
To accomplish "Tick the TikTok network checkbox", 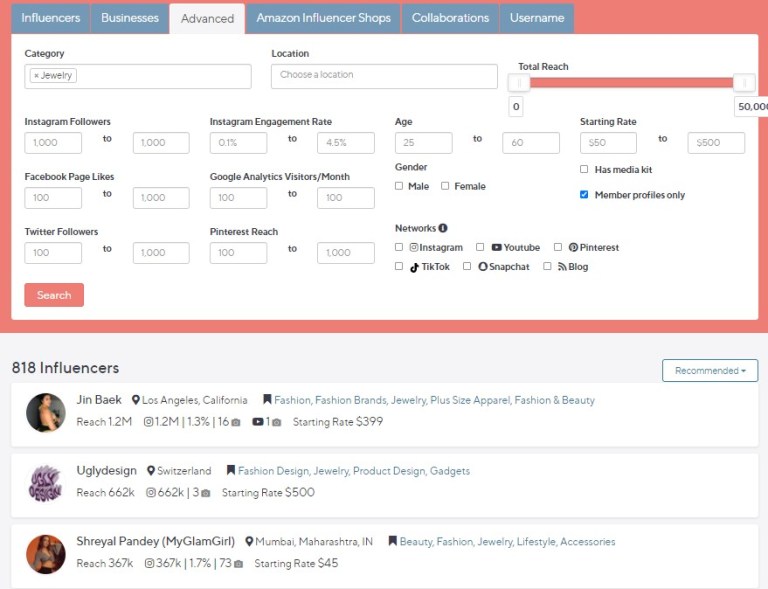I will click(x=399, y=266).
